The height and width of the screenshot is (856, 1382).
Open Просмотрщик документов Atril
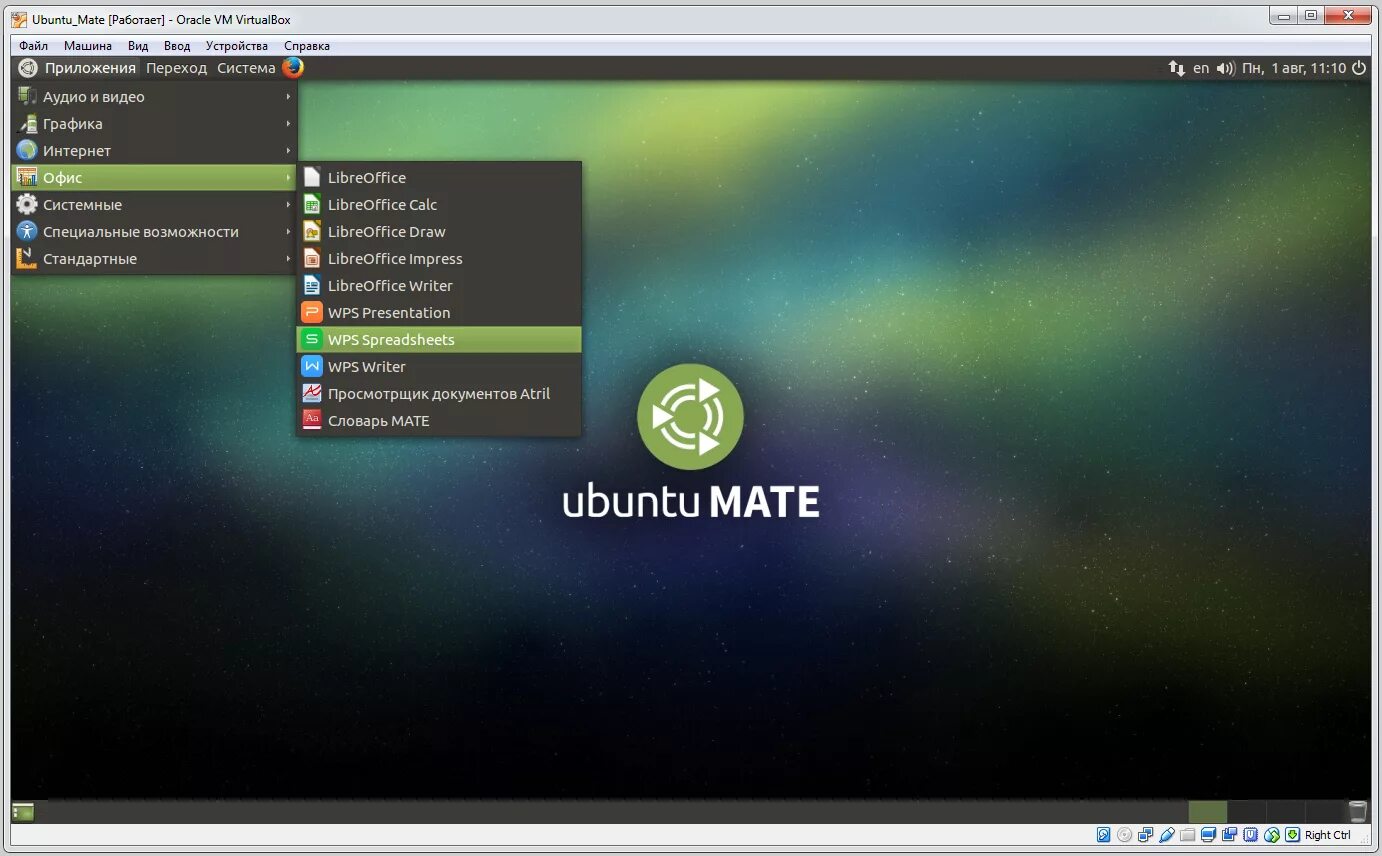439,394
